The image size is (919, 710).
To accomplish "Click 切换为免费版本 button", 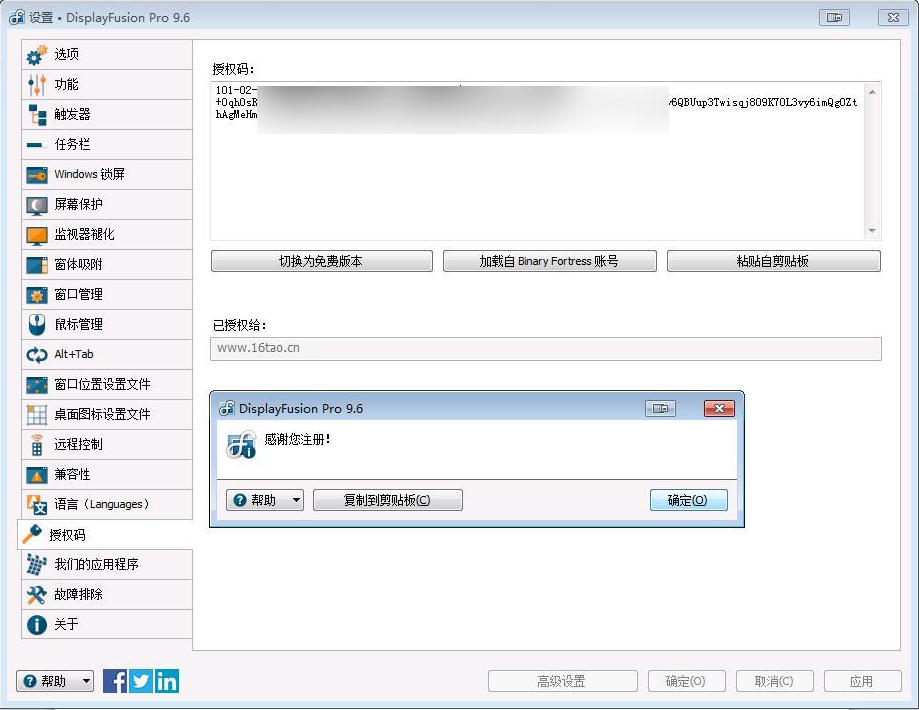I will coord(321,261).
